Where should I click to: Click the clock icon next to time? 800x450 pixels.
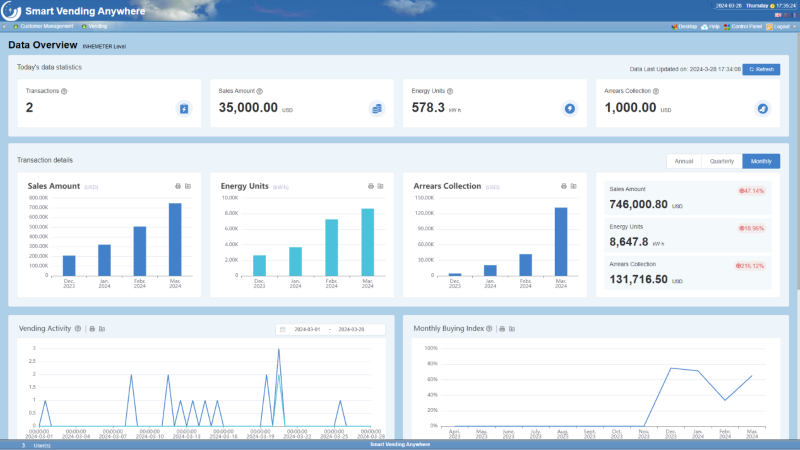[x=772, y=6]
